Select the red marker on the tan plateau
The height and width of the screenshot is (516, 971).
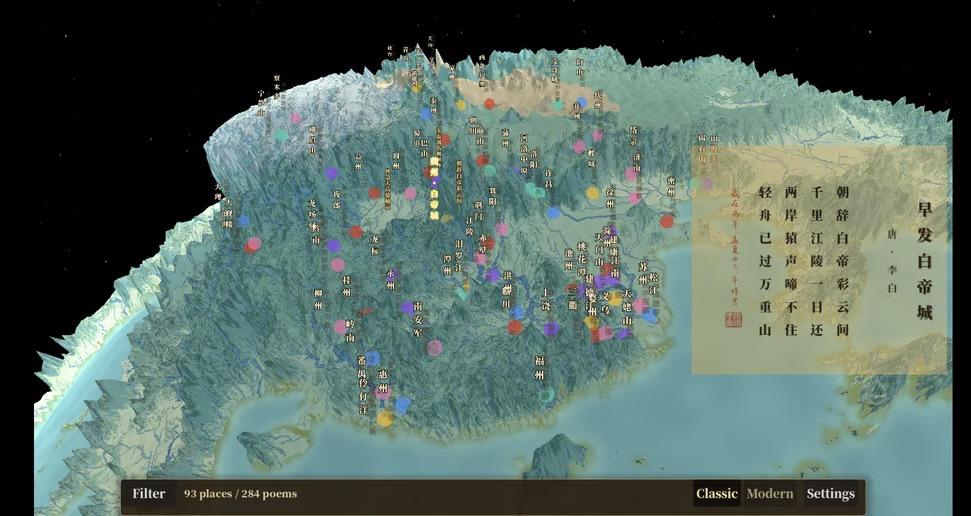(490, 103)
